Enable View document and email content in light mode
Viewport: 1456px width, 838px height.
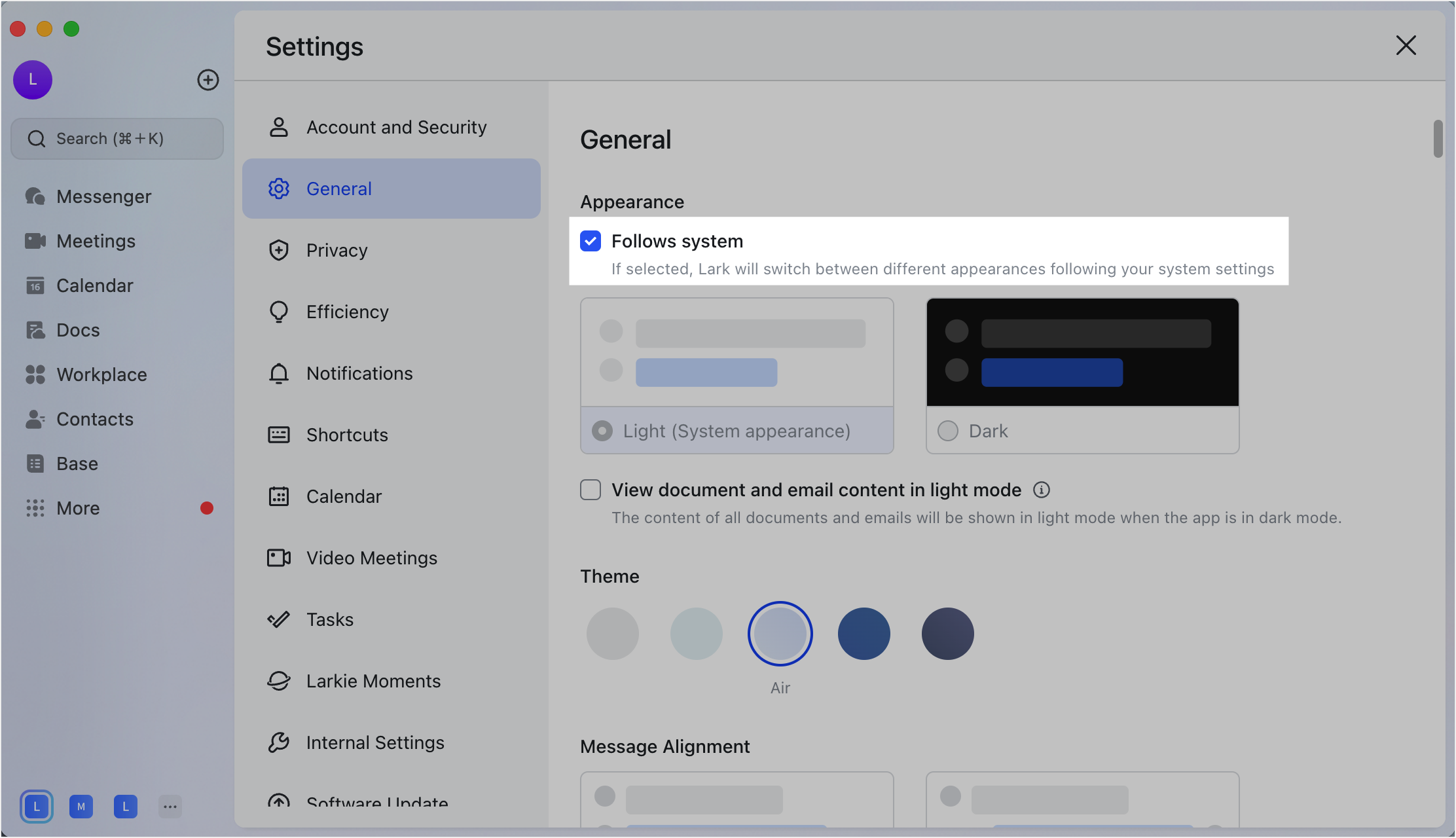591,490
